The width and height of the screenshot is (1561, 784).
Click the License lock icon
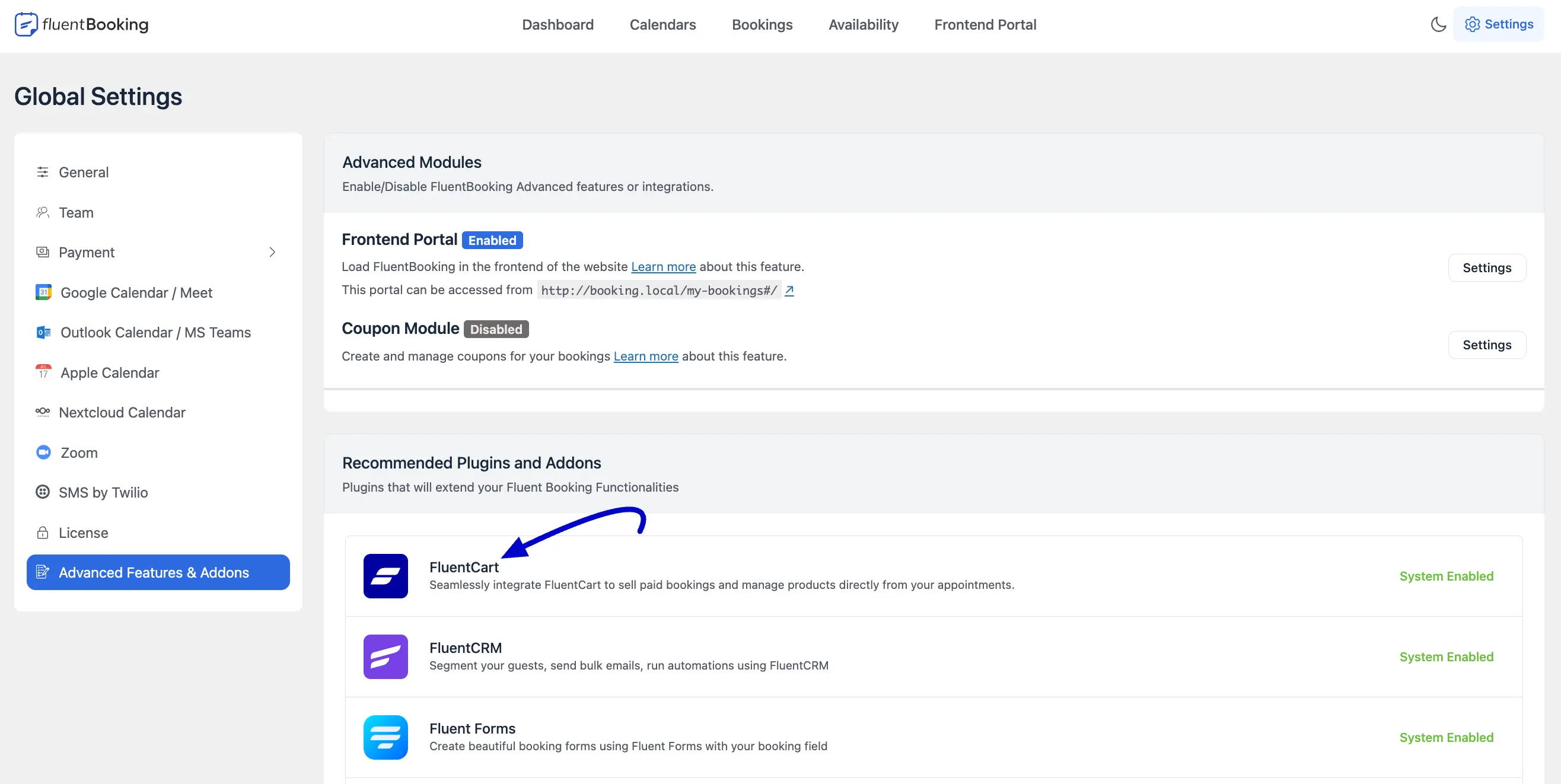[43, 533]
